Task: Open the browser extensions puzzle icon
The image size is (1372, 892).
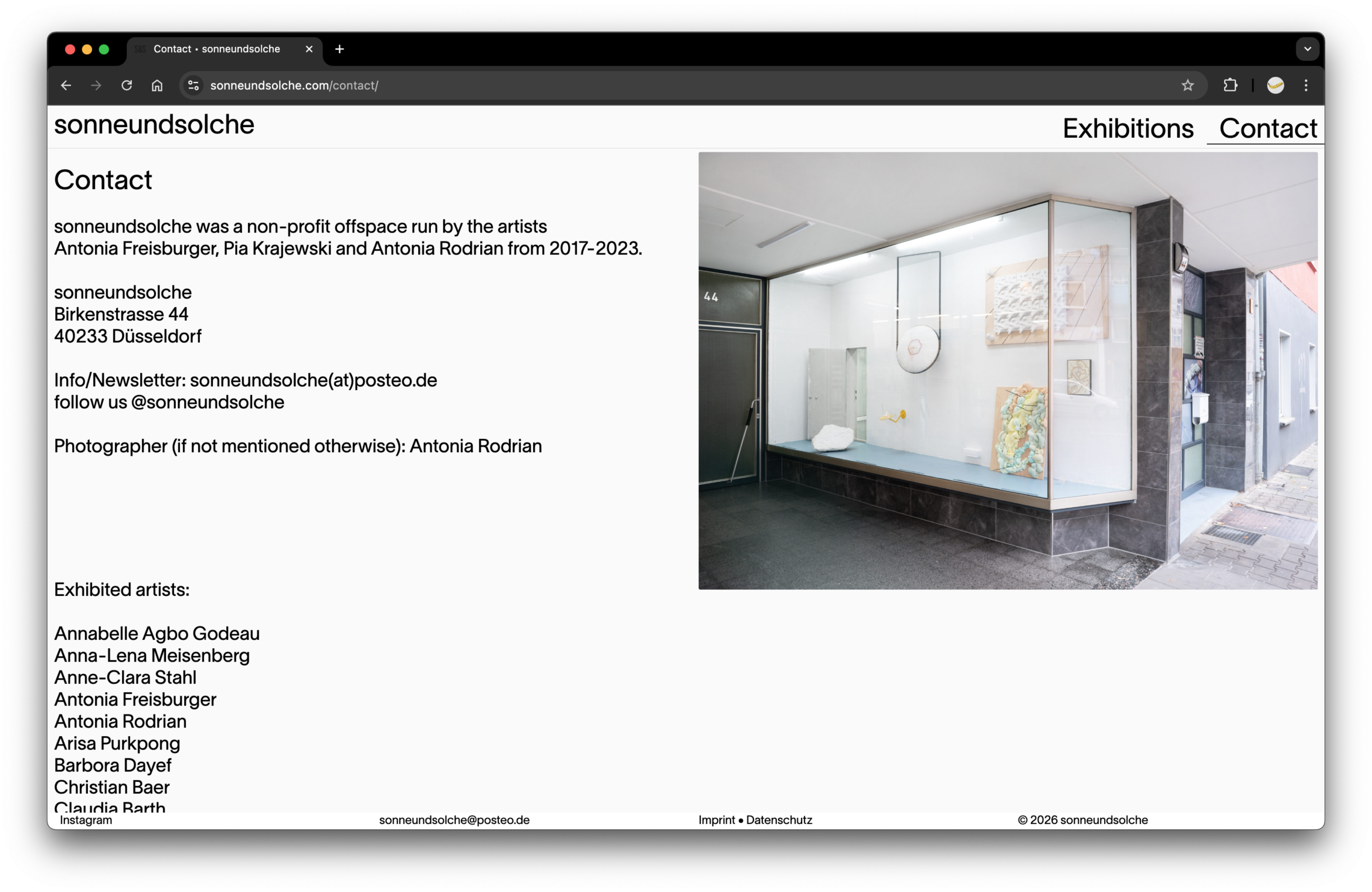Action: point(1231,86)
